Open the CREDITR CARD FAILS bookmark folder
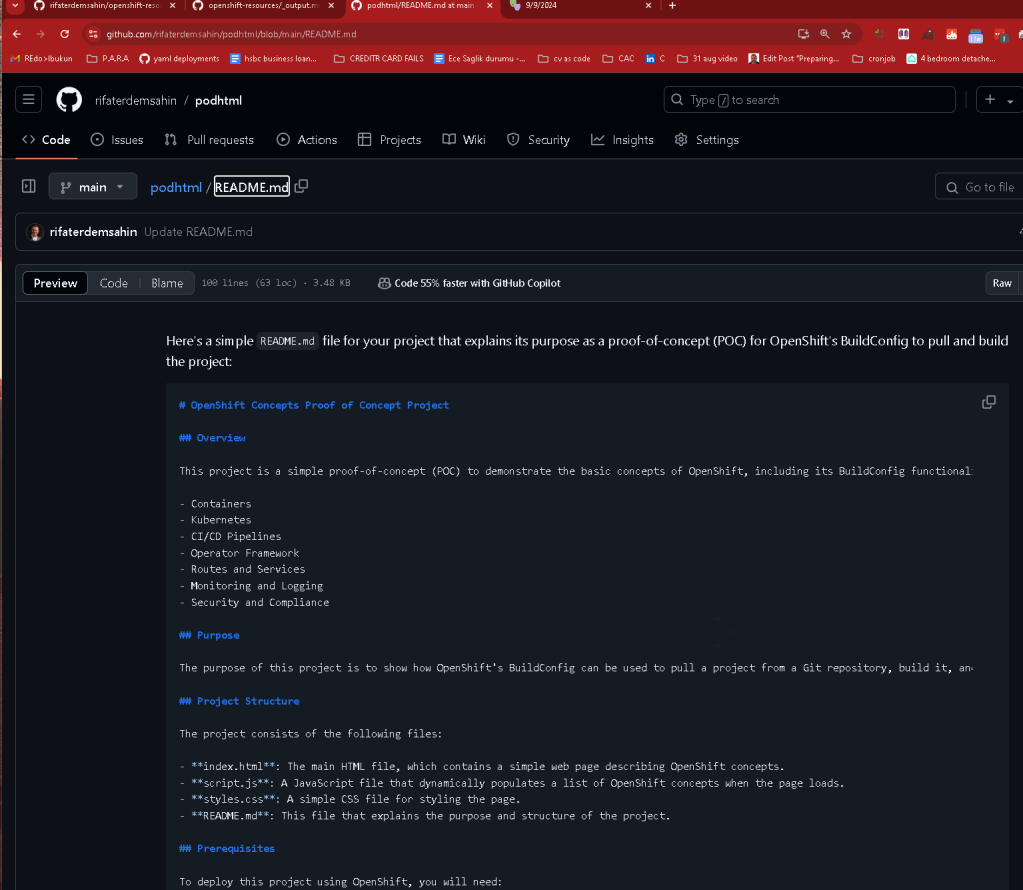Image resolution: width=1023 pixels, height=890 pixels. tap(378, 59)
